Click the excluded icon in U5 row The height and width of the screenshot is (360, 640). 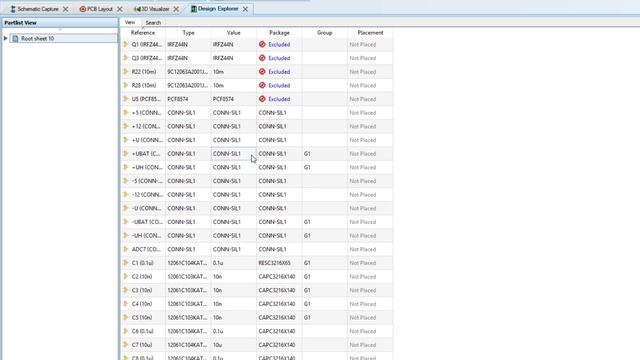[262, 99]
